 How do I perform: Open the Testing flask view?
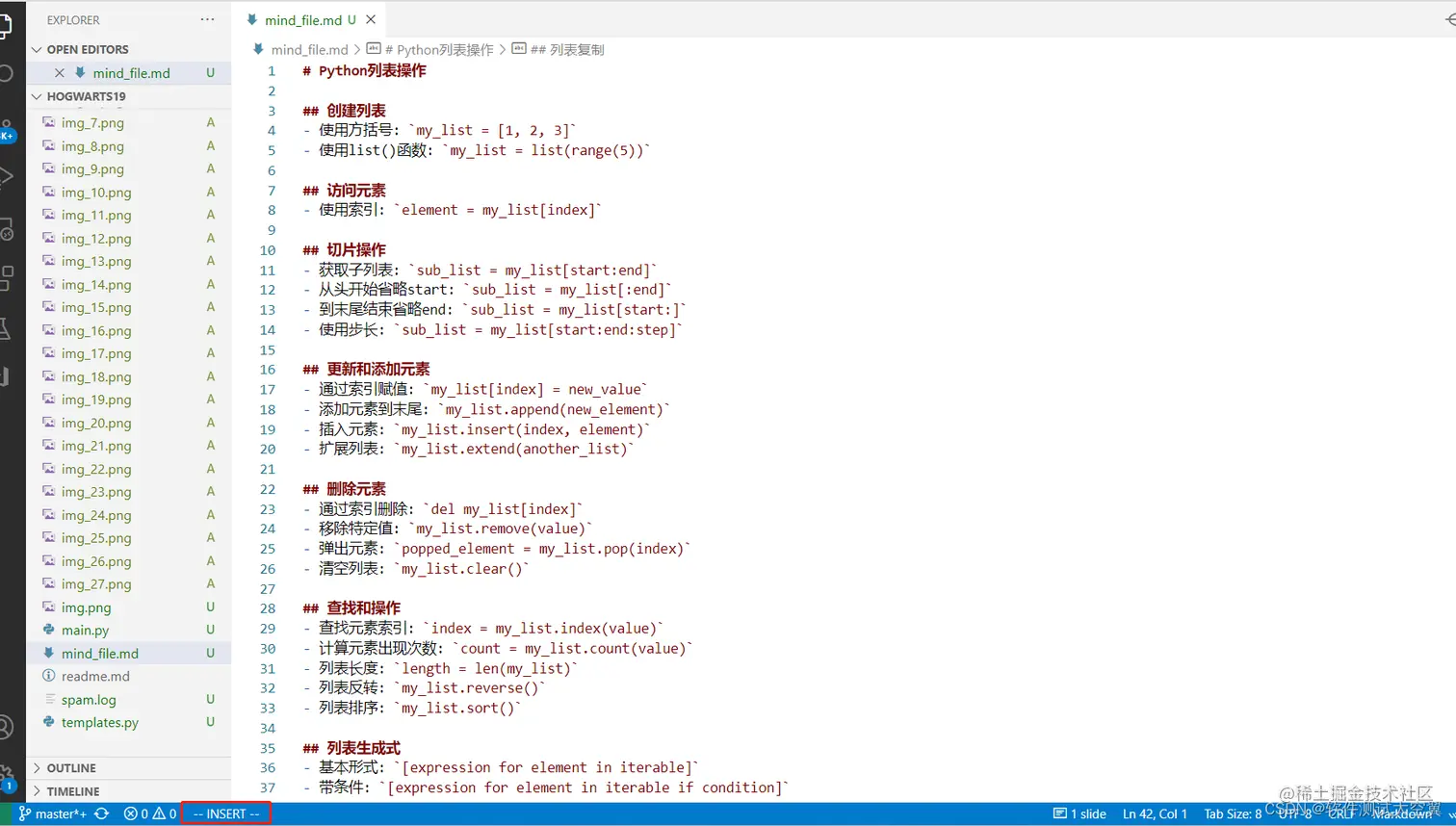click(x=5, y=328)
